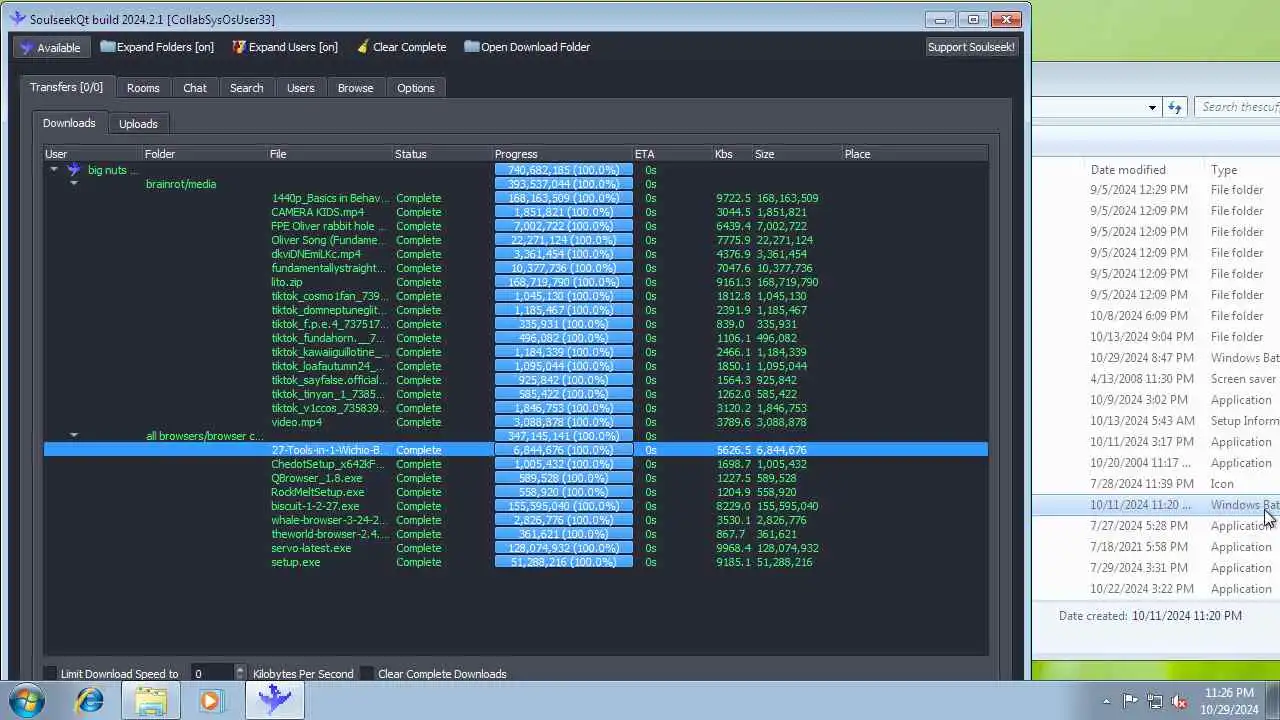The image size is (1280, 720).
Task: Click the Explorer search box
Action: 1239,107
